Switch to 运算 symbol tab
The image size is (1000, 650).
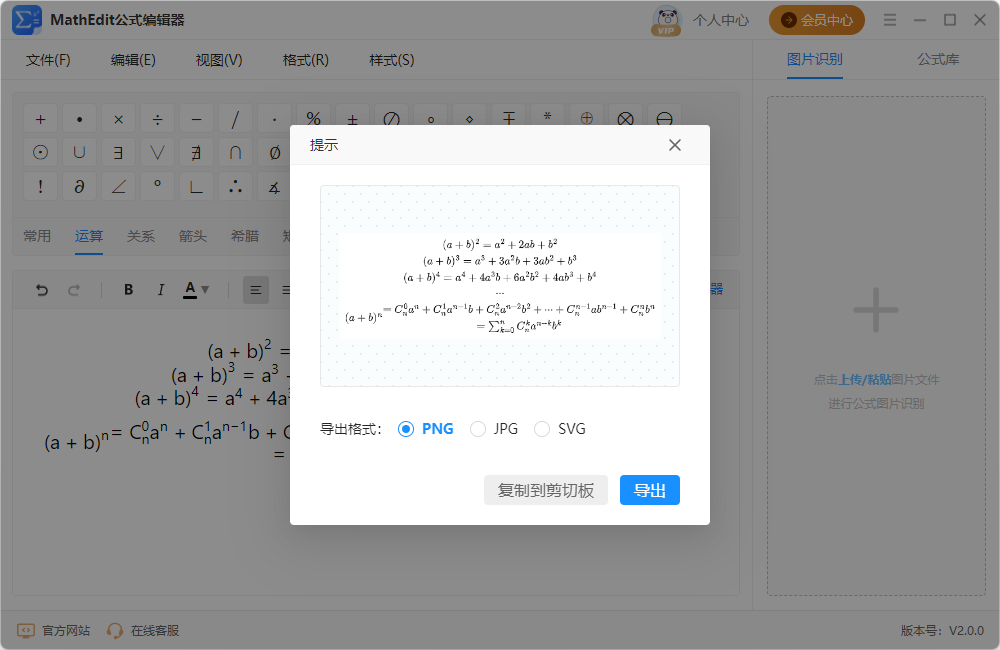[x=89, y=236]
